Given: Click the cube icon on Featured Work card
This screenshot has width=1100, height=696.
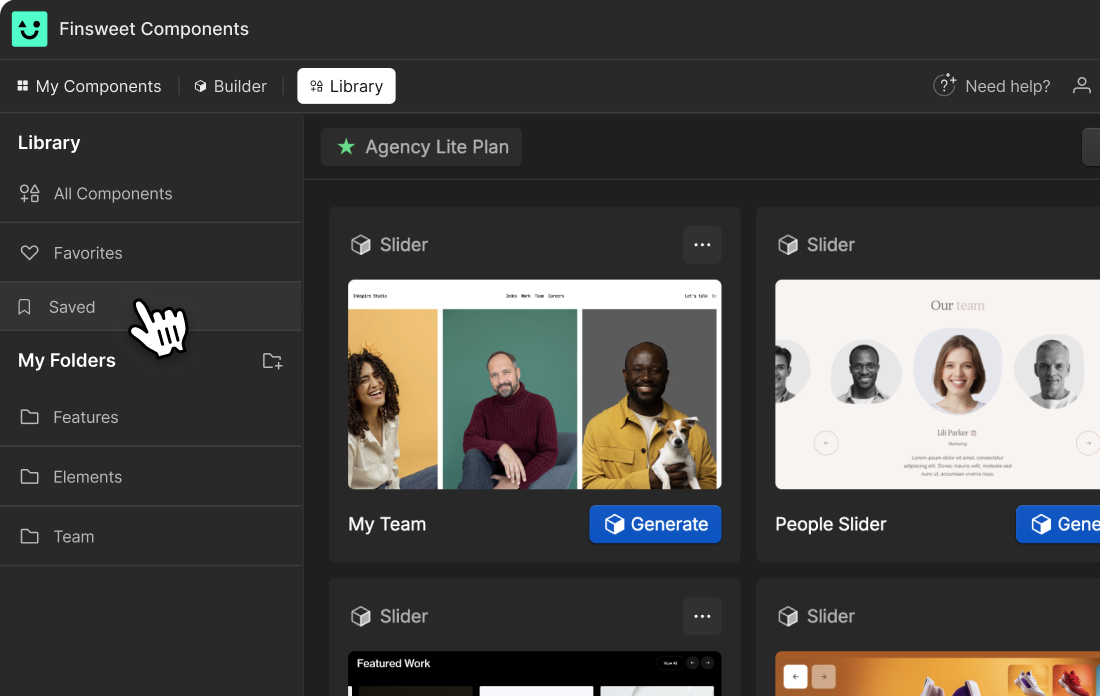Looking at the screenshot, I should point(361,616).
